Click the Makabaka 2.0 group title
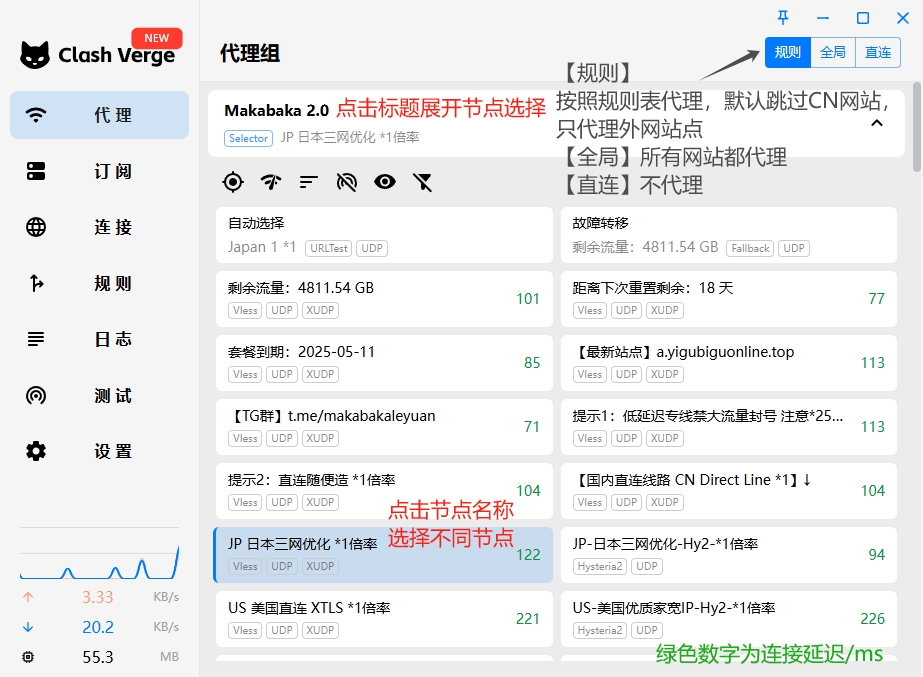This screenshot has width=923, height=677. click(277, 111)
